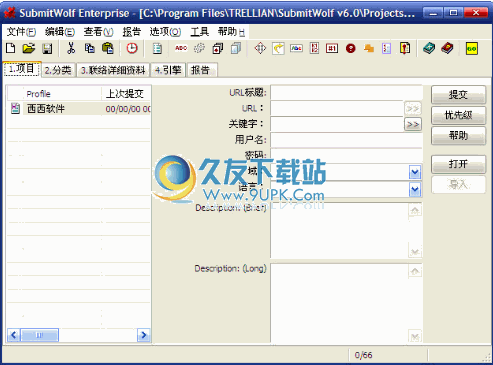Open the 报告 menu

[132, 32]
